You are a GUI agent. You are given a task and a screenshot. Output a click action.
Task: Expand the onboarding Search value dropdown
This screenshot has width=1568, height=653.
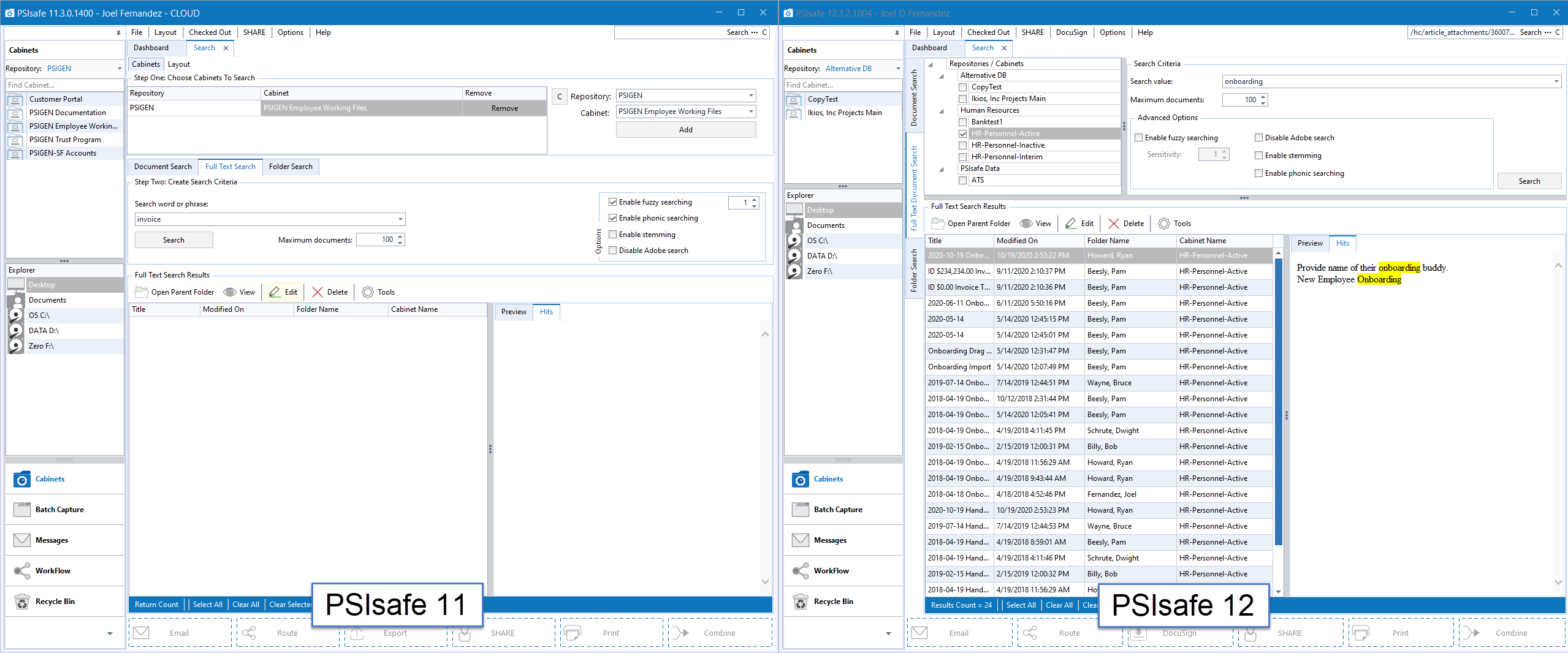pos(1556,81)
